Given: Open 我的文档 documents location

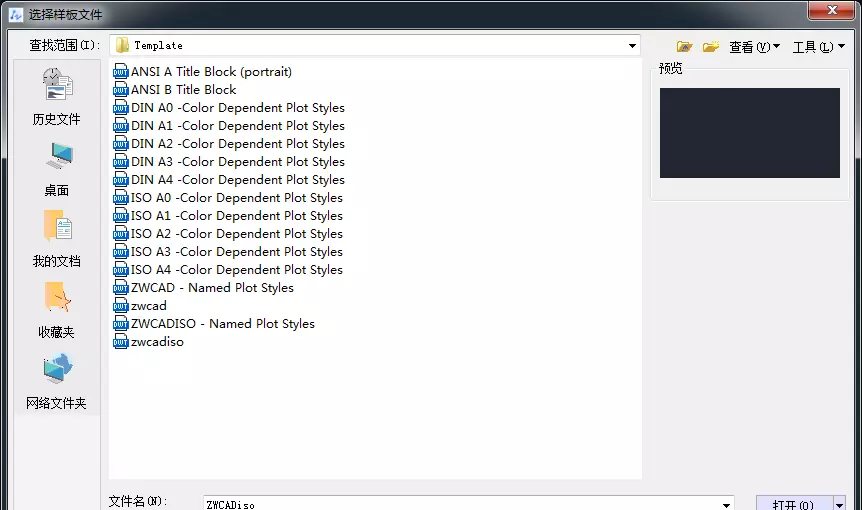Looking at the screenshot, I should coord(57,240).
